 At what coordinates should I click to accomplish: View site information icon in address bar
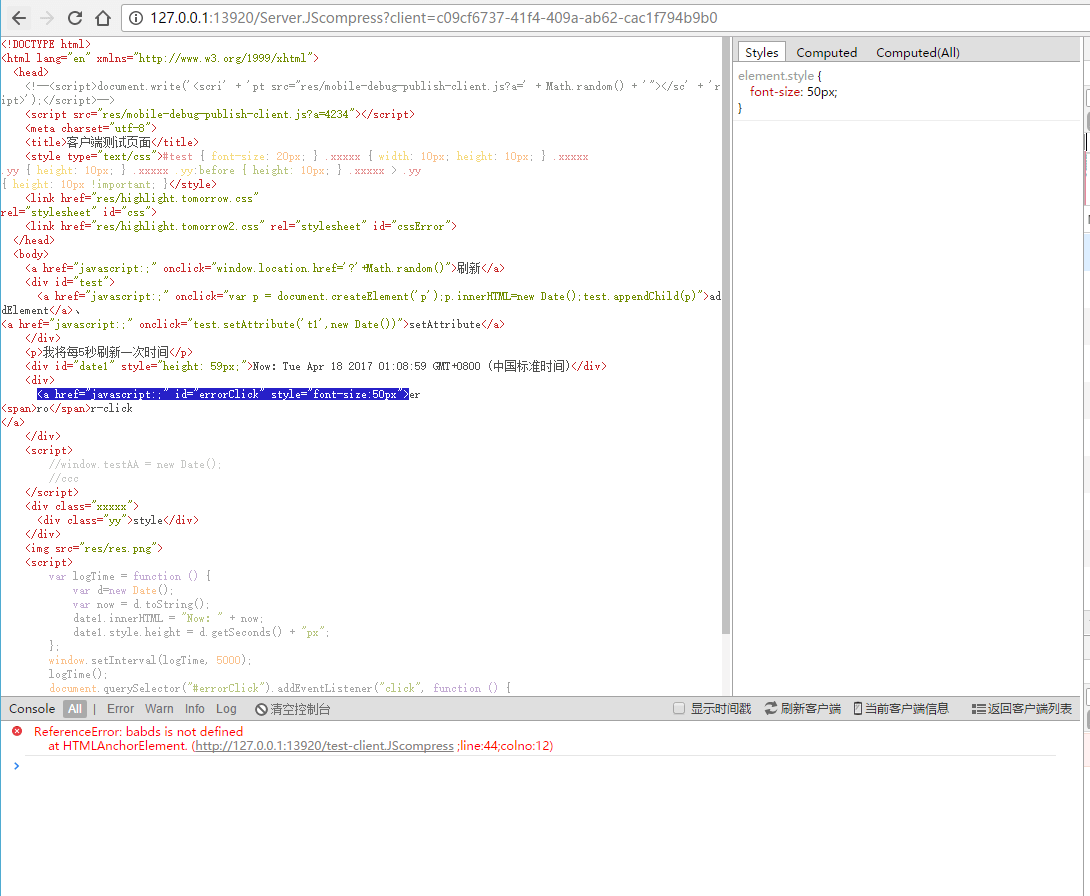tap(136, 18)
